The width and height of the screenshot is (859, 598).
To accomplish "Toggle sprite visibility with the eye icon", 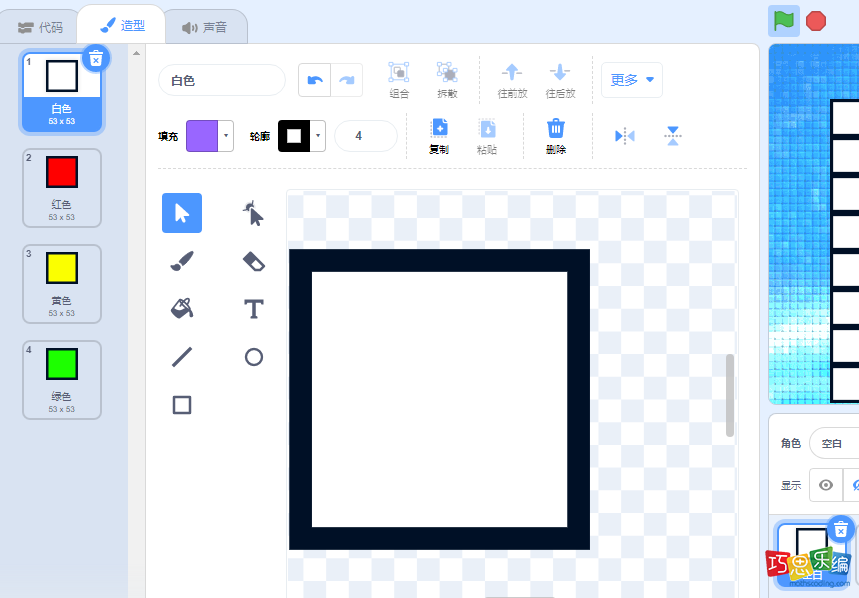I will (x=826, y=485).
